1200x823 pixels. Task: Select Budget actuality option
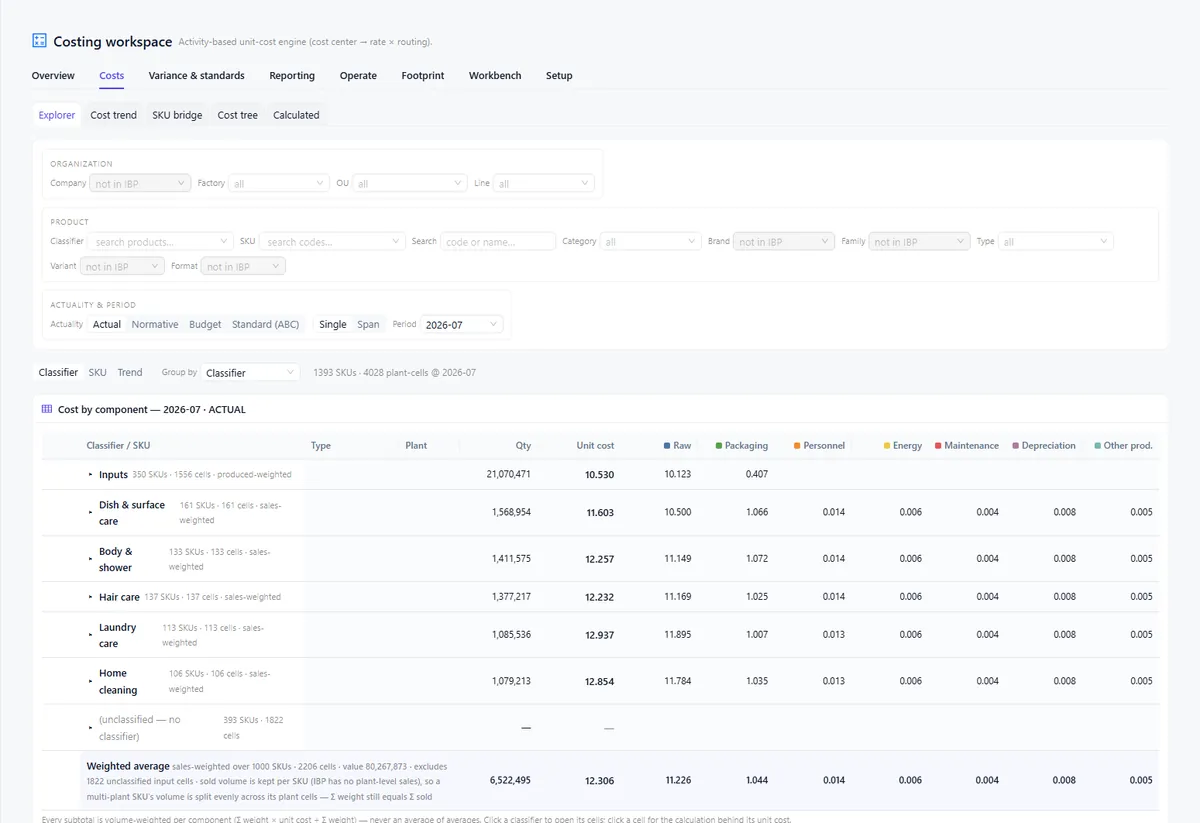pyautogui.click(x=205, y=325)
